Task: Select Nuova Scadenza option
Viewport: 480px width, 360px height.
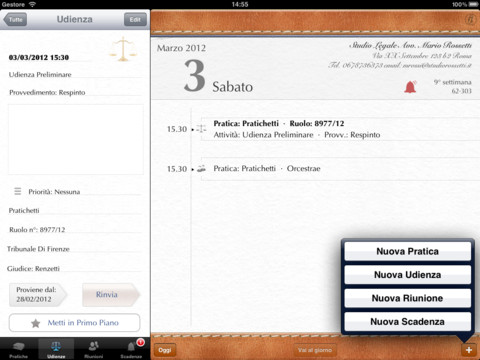Action: (407, 321)
